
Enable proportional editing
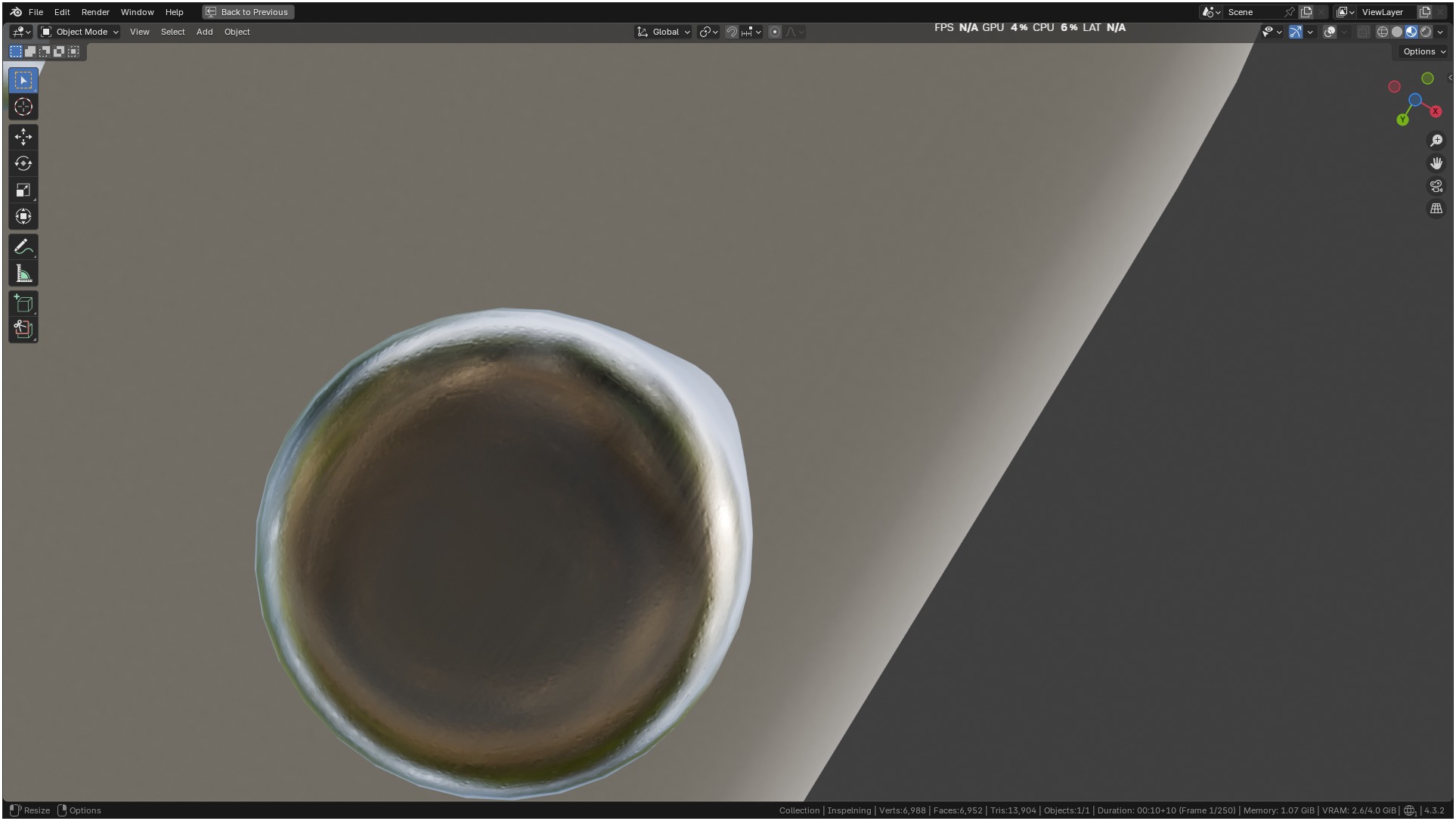pos(774,32)
